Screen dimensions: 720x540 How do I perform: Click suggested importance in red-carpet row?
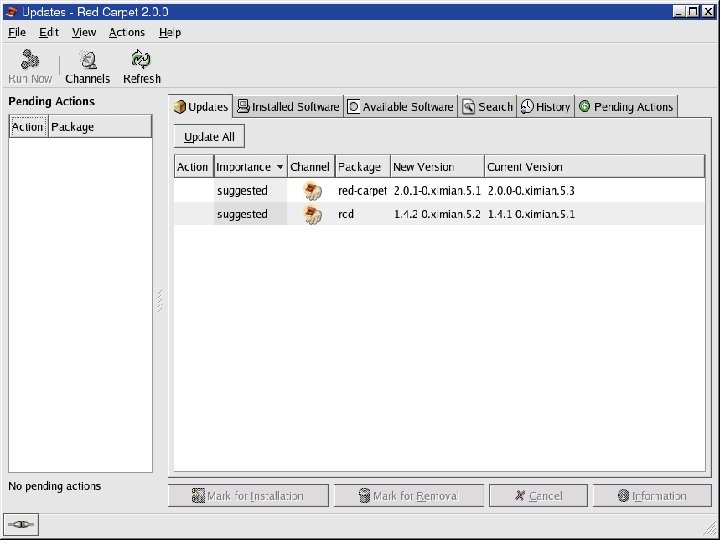[242, 191]
